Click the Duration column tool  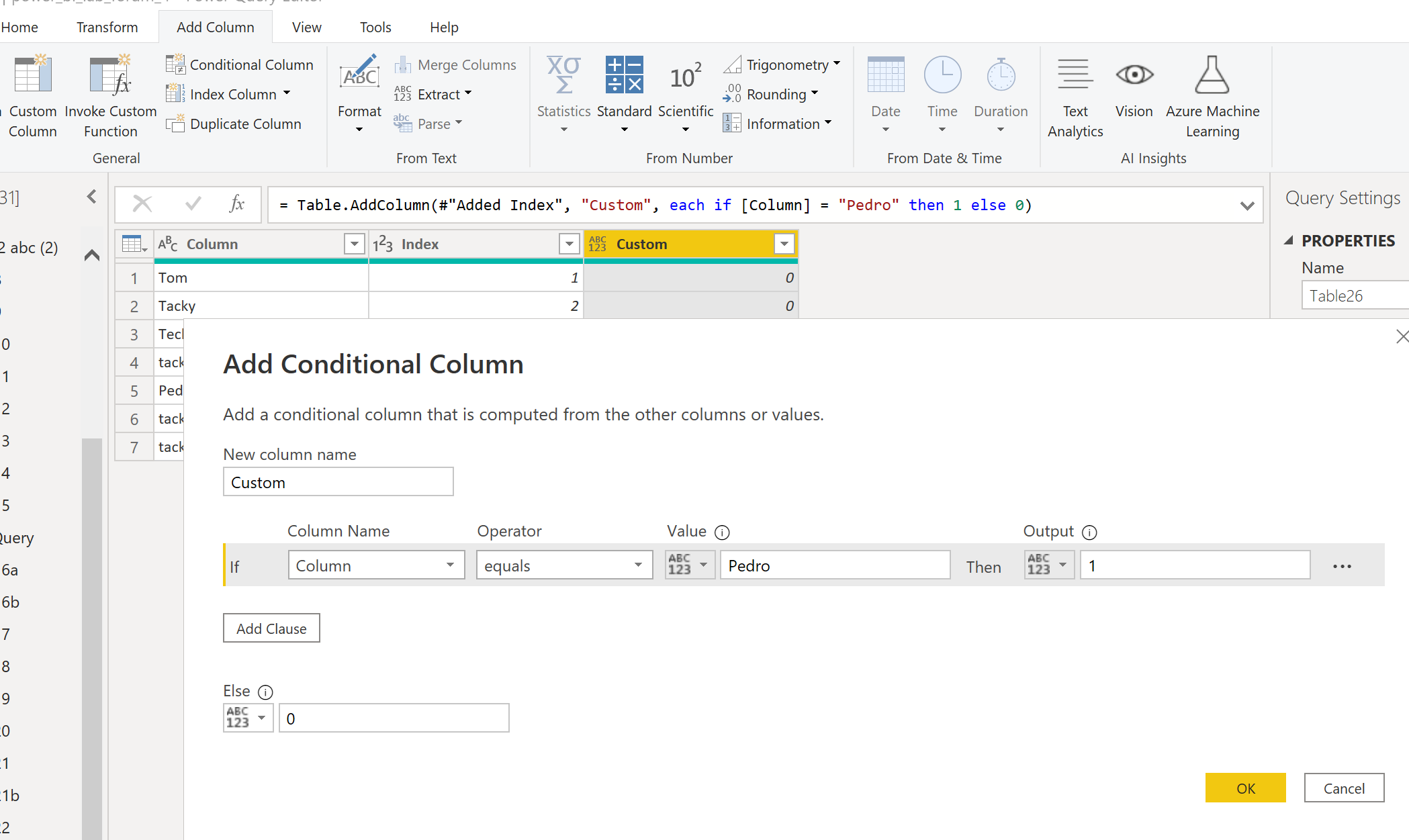pyautogui.click(x=1001, y=94)
